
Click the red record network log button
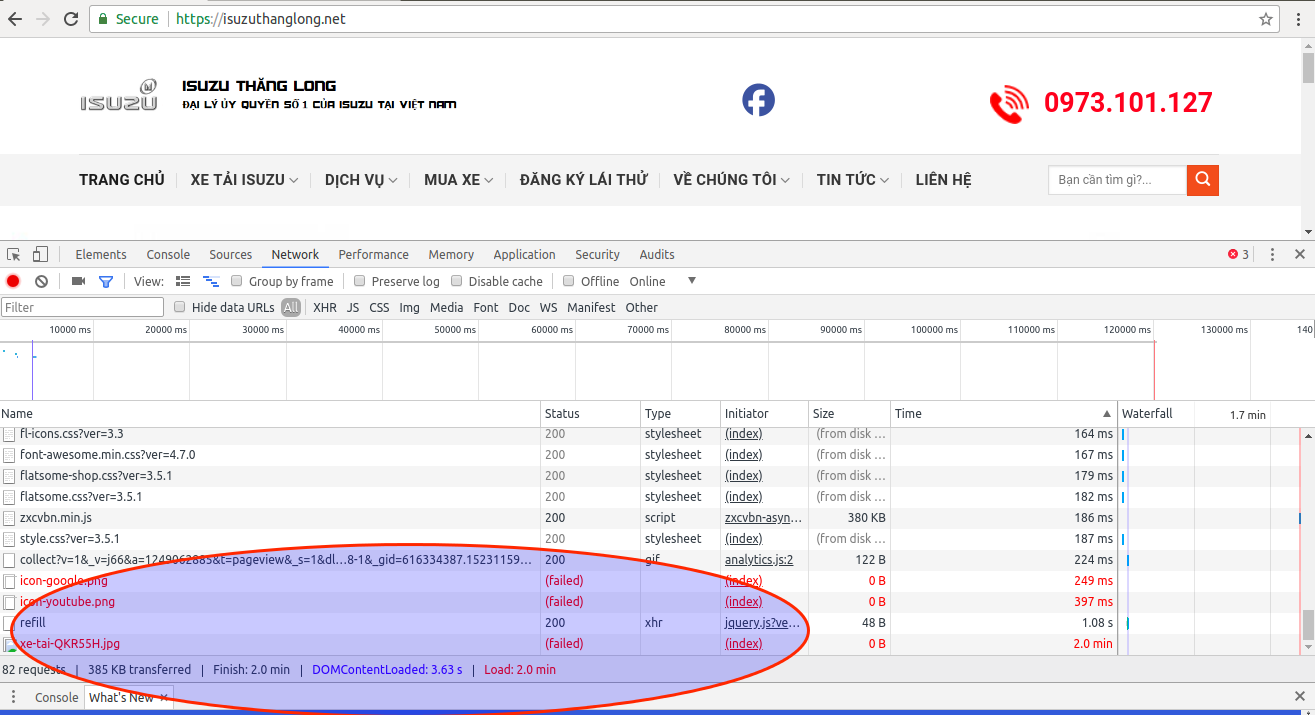(13, 281)
